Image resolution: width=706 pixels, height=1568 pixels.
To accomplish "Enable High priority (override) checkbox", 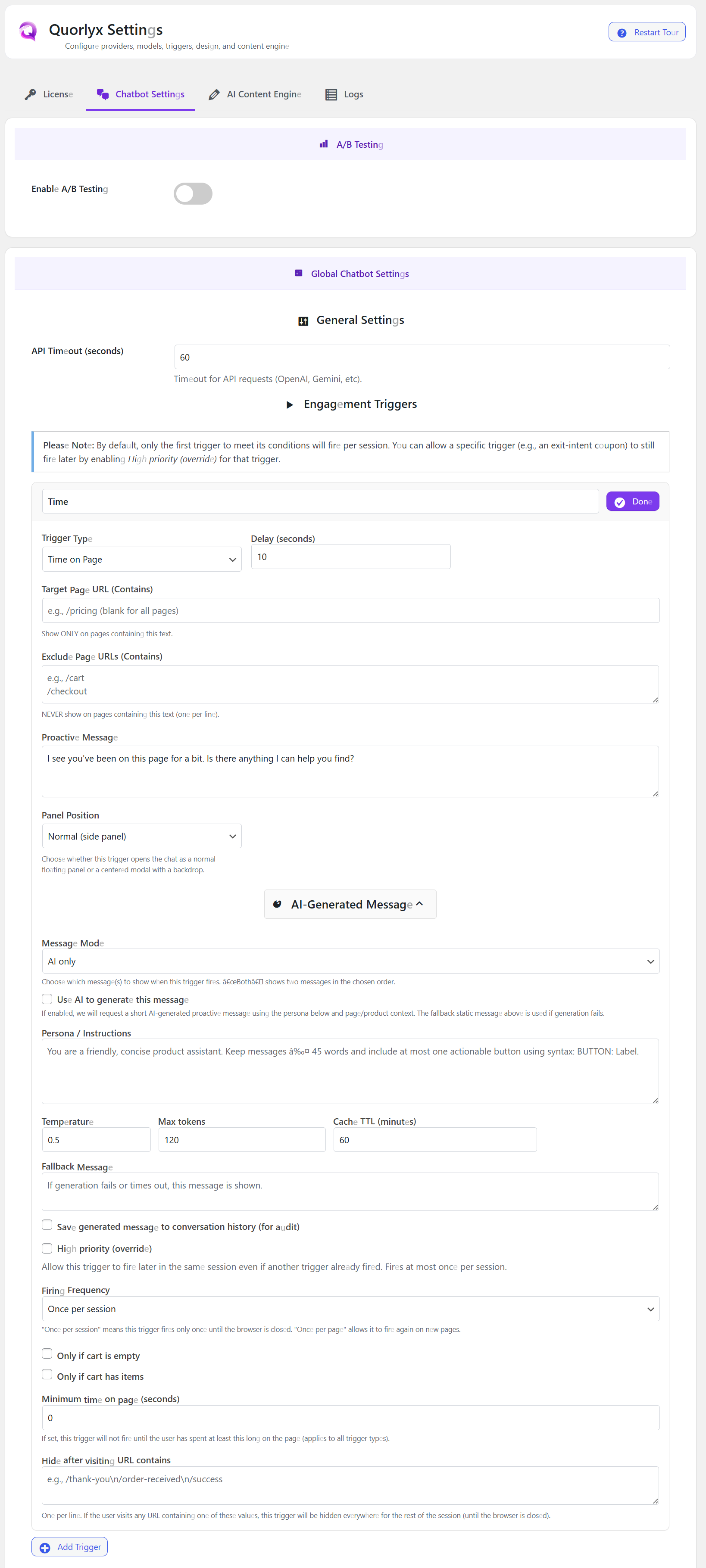I will tap(47, 1248).
